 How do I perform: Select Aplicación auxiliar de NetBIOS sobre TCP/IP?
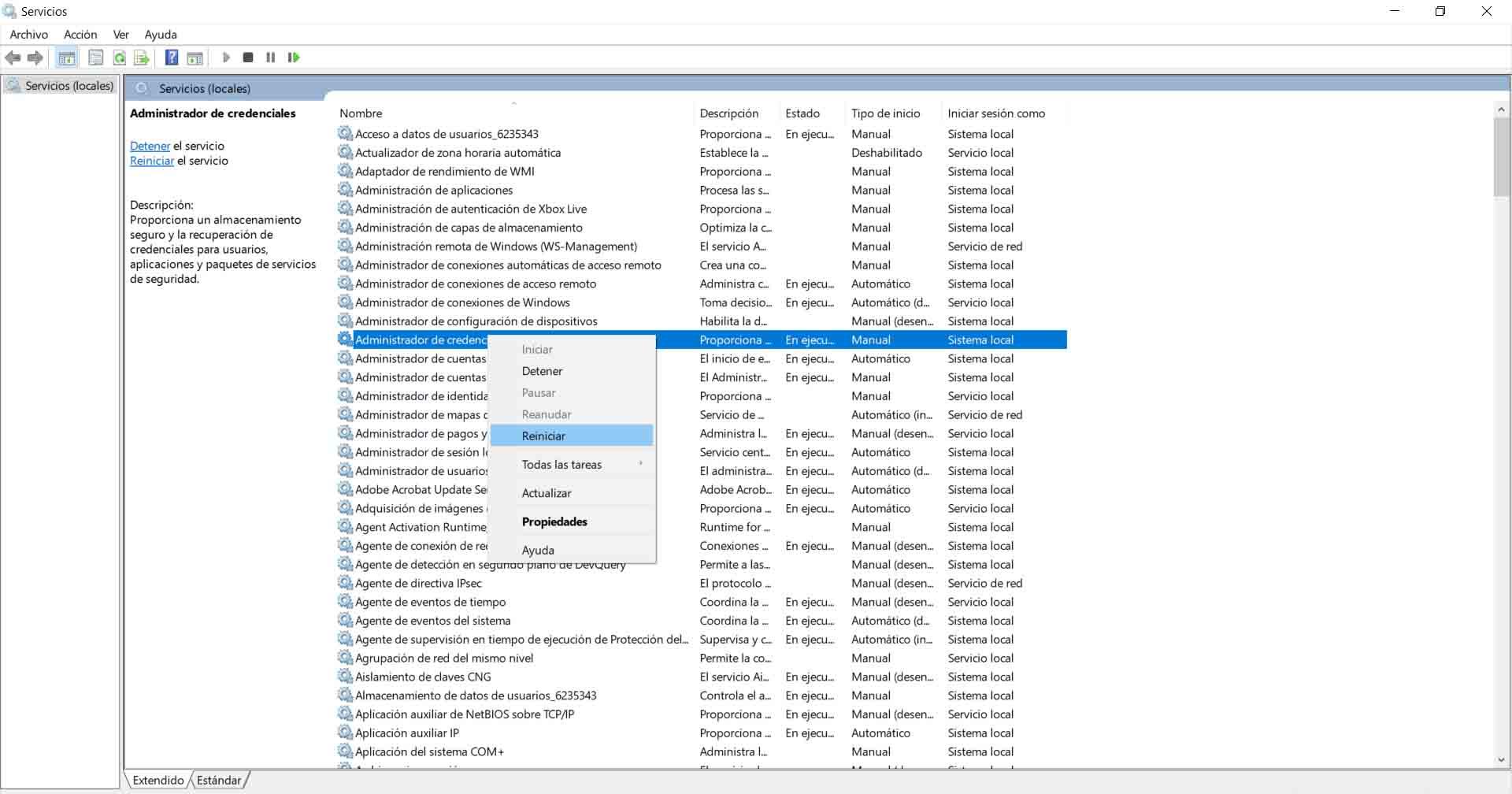(465, 714)
